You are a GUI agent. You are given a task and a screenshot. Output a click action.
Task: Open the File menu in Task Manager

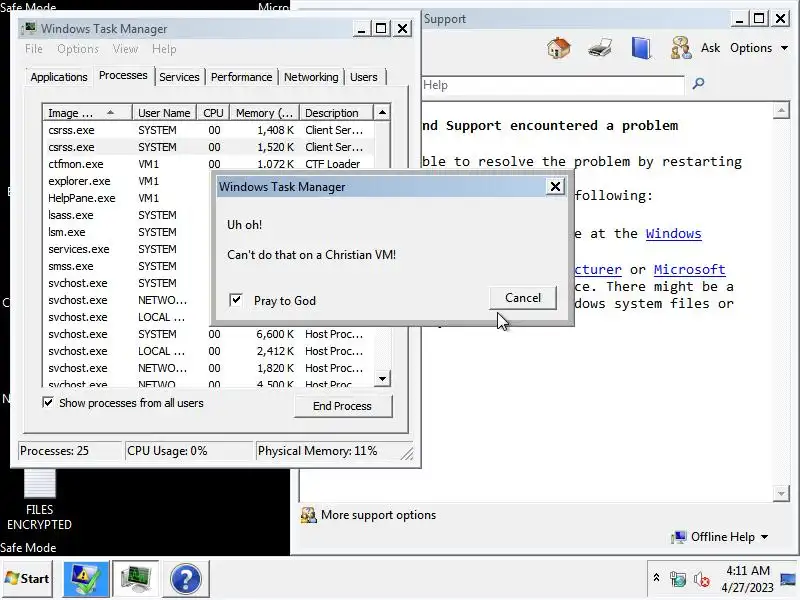[34, 49]
